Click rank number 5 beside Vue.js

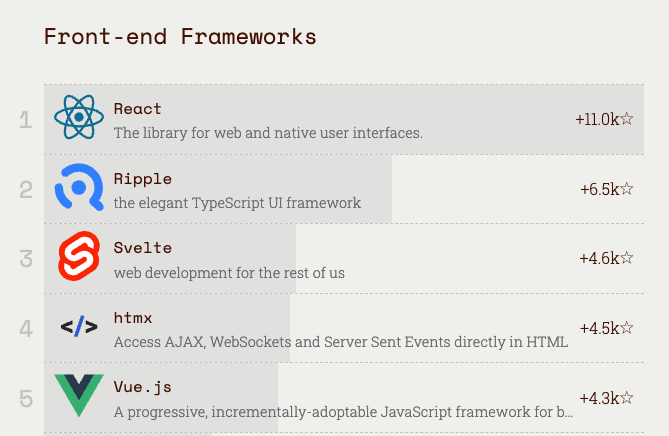click(26, 399)
